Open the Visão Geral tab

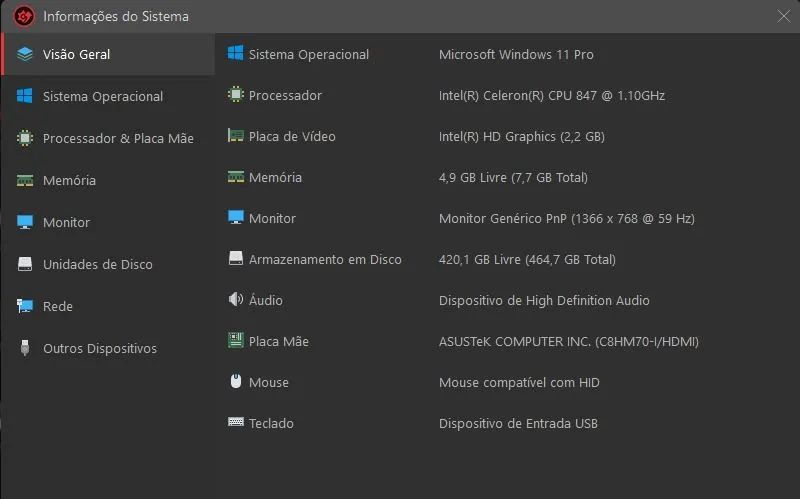[x=108, y=55]
